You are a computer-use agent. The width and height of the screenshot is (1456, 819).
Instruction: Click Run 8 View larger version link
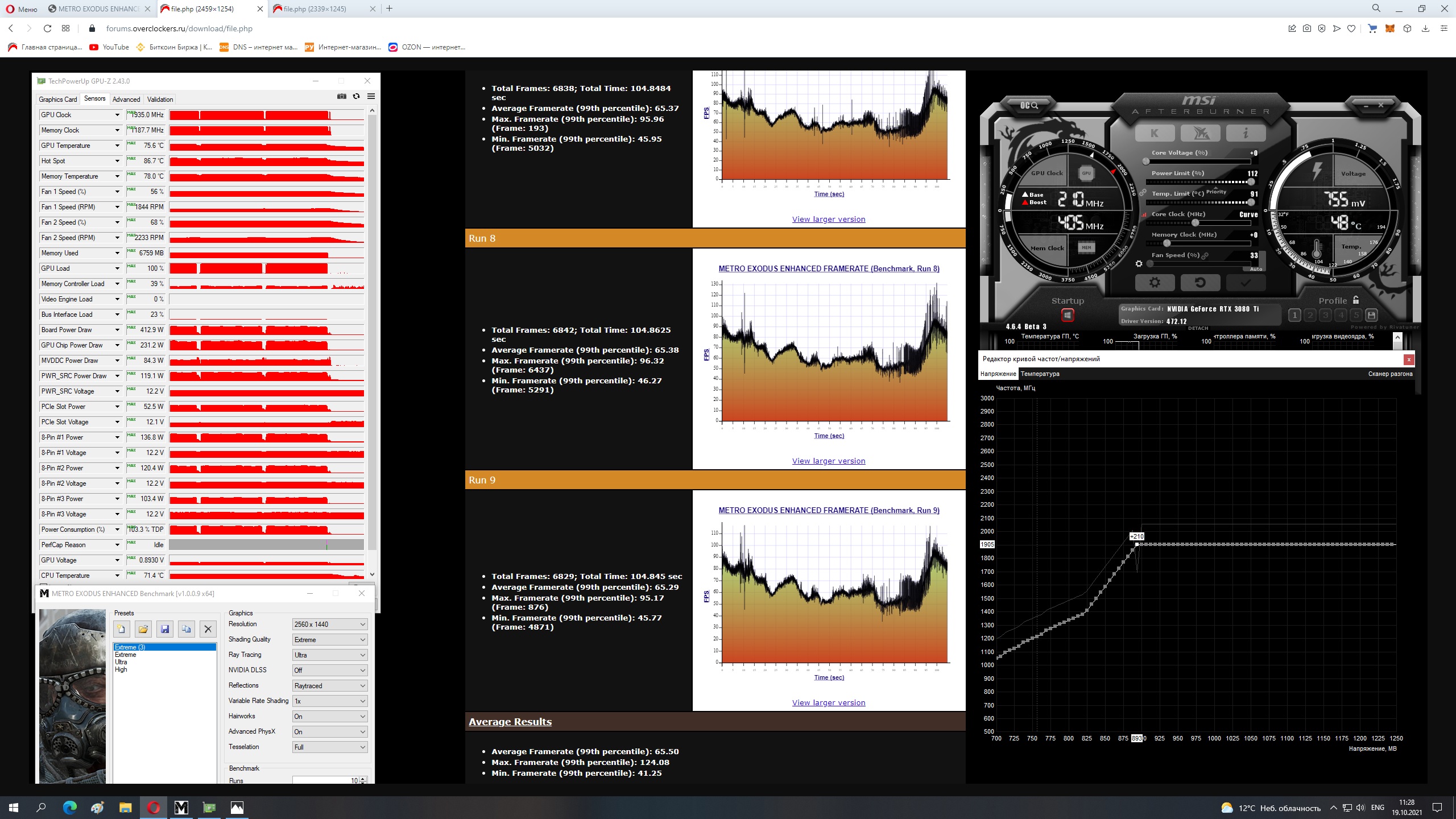[829, 461]
